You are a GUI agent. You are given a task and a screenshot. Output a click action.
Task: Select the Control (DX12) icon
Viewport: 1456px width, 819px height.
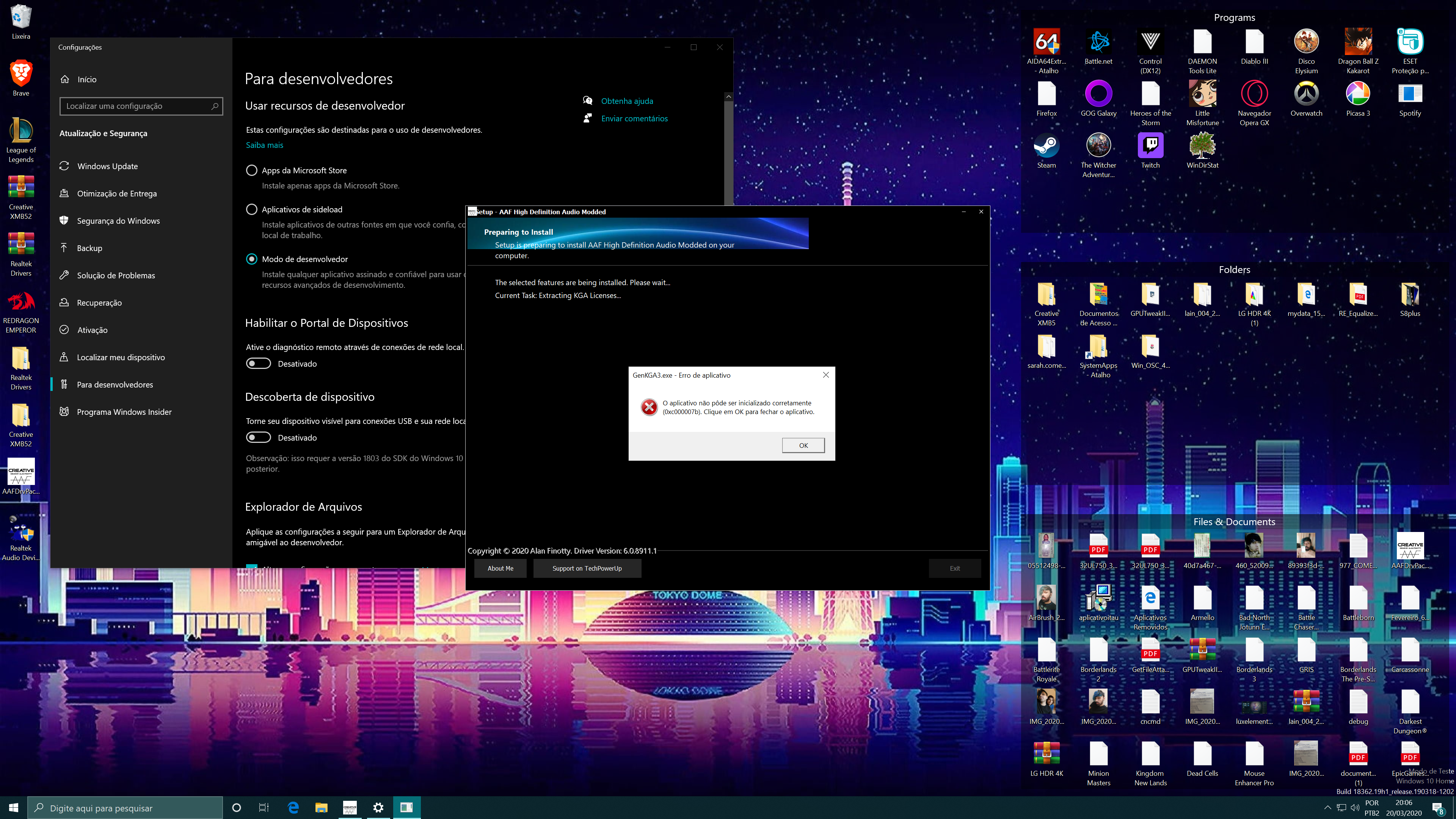[1150, 51]
